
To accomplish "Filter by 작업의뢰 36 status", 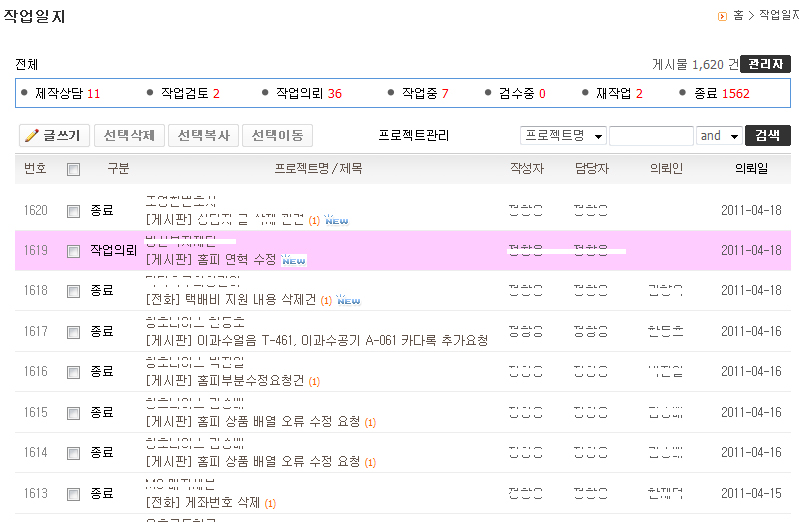I will 308,94.
